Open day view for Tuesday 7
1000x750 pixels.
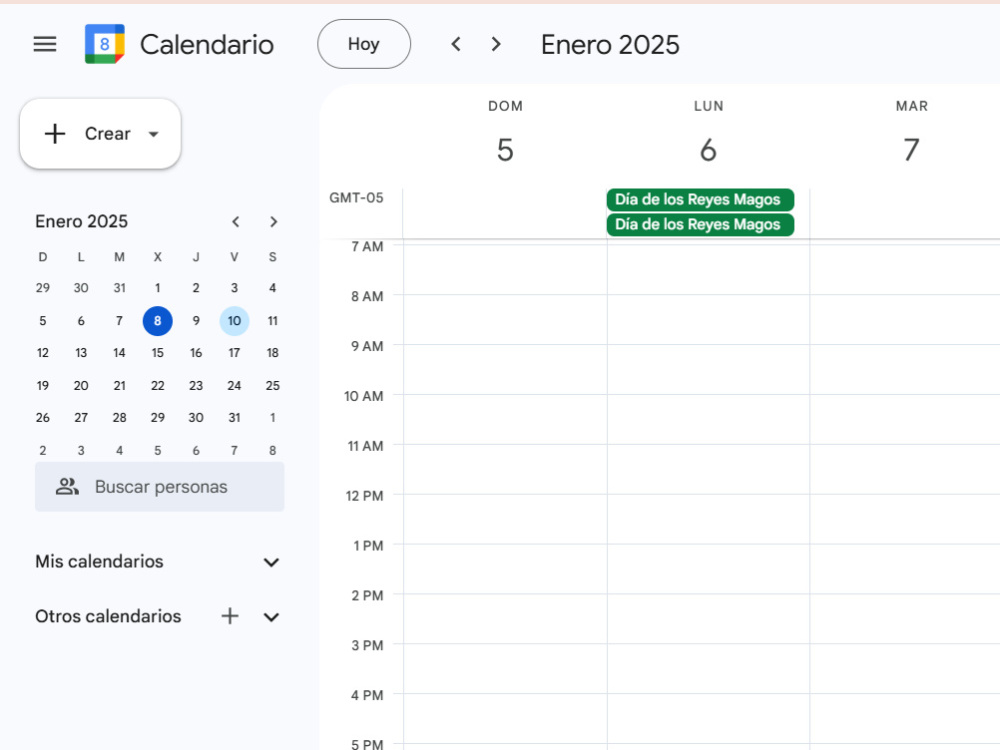coord(911,151)
